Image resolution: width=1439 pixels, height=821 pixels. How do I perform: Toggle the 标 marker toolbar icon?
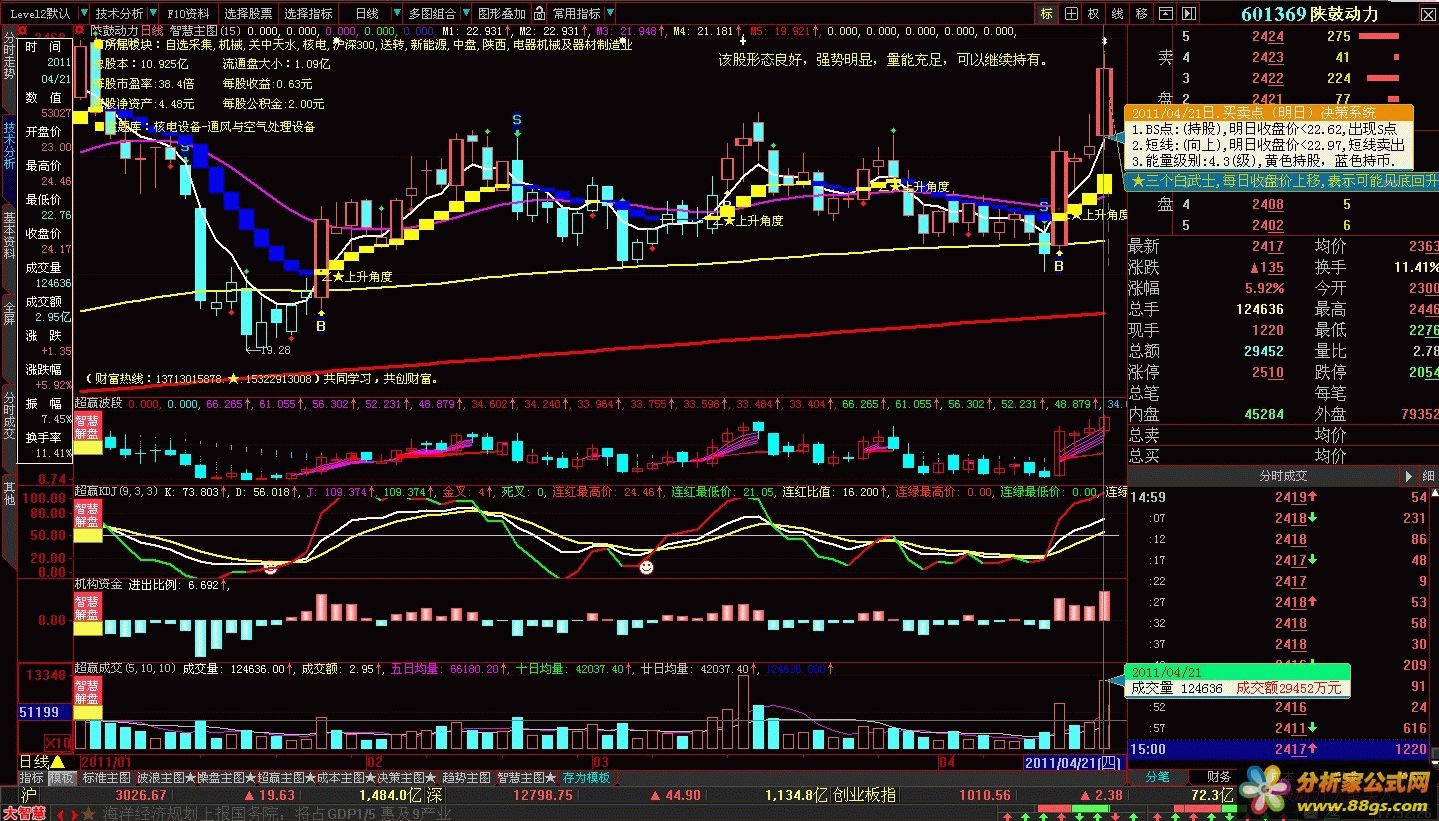coord(1047,13)
